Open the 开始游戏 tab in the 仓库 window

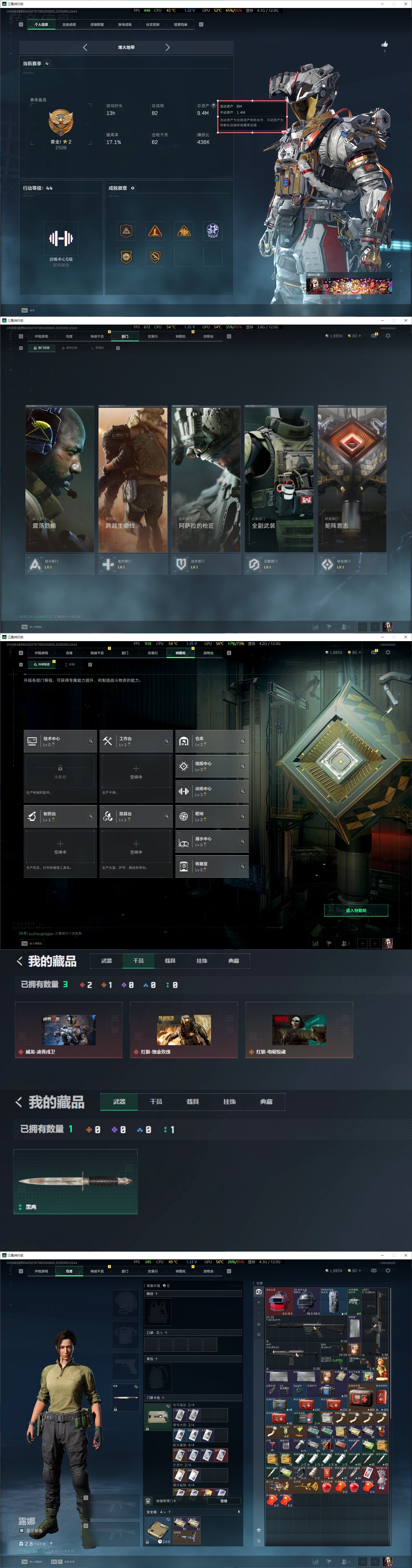(x=41, y=1271)
